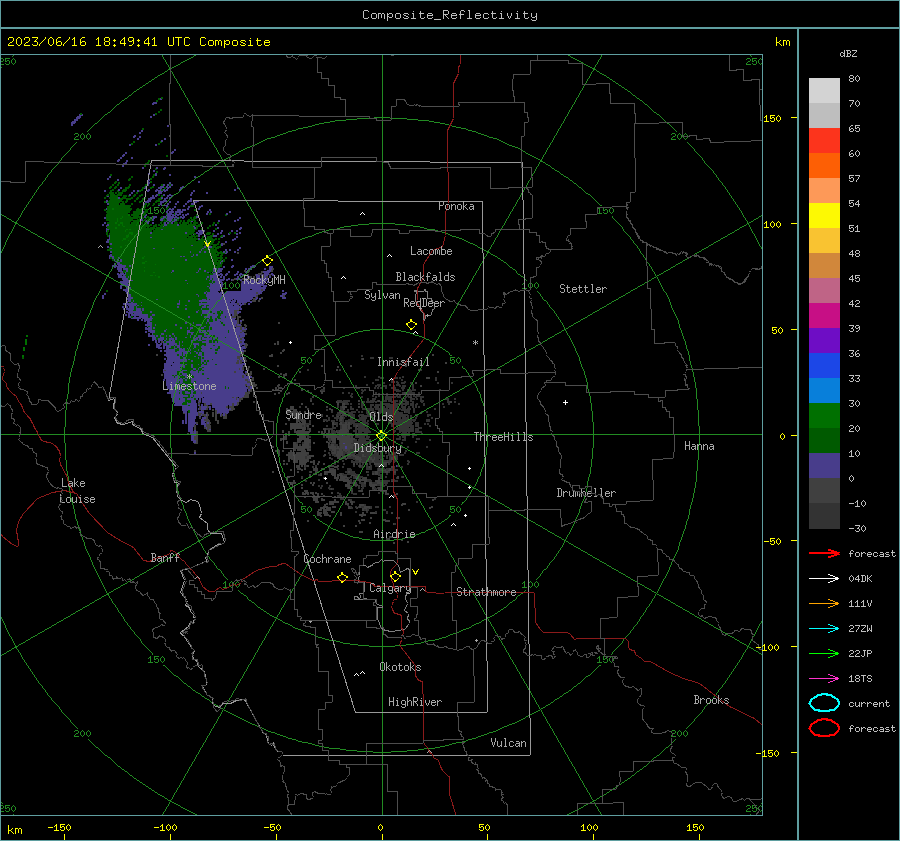Click the Sundre label
This screenshot has height=841, width=900.
(x=303, y=414)
